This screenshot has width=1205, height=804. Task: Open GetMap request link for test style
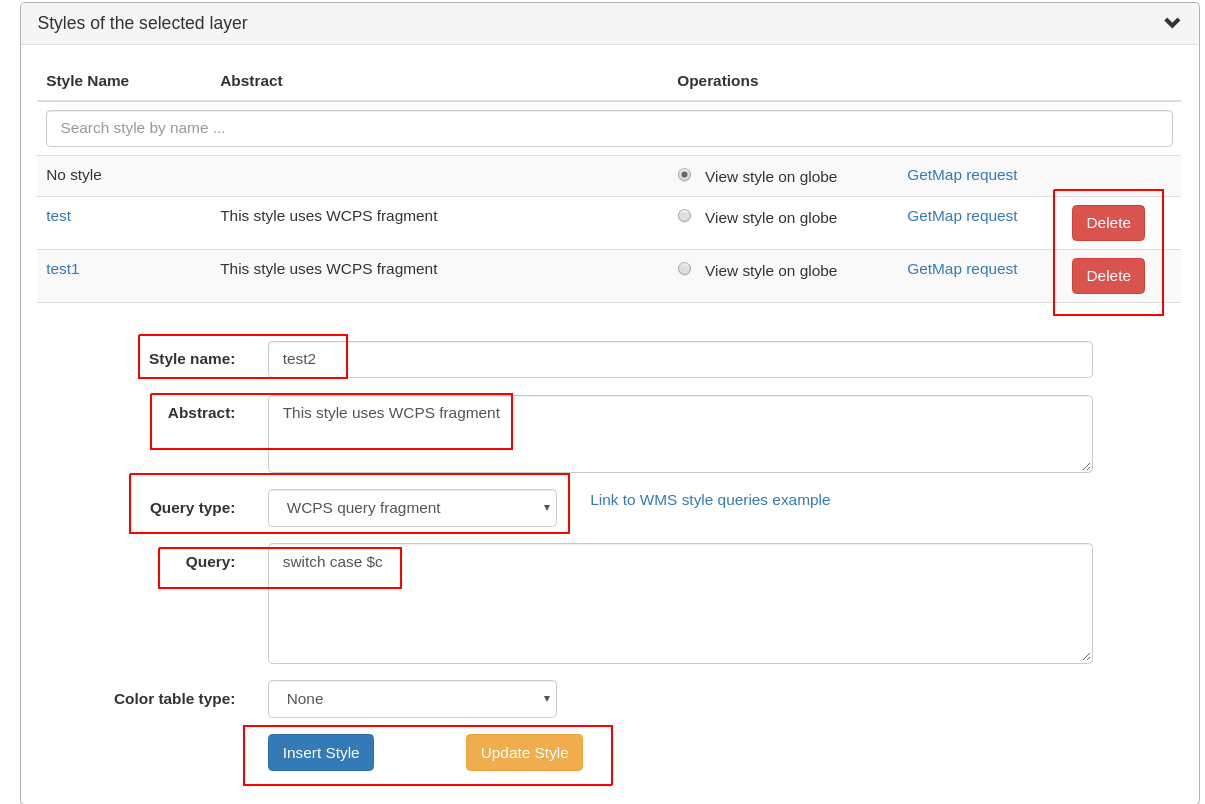[961, 216]
